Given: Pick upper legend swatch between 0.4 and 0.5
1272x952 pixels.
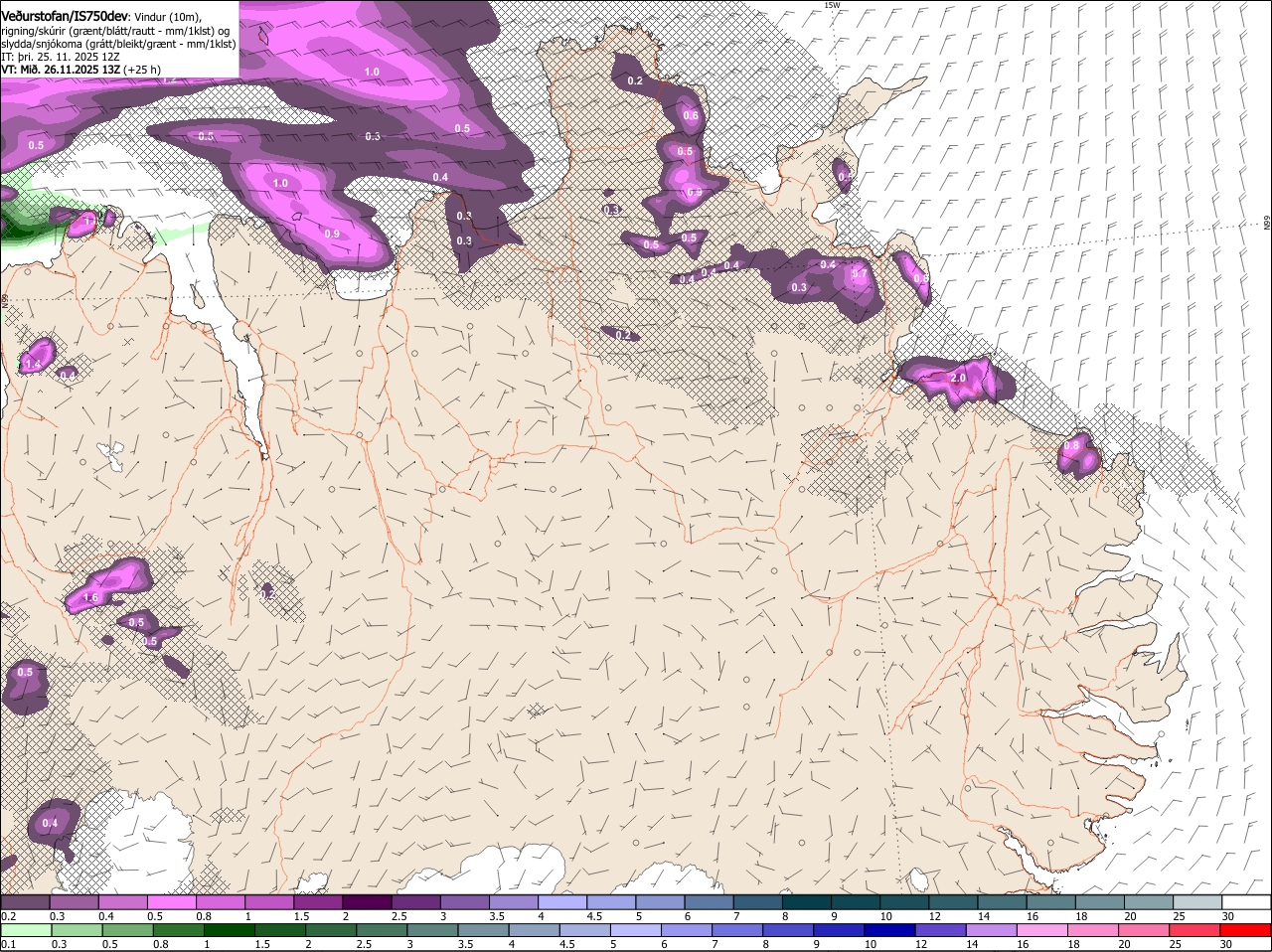Looking at the screenshot, I should (122, 901).
